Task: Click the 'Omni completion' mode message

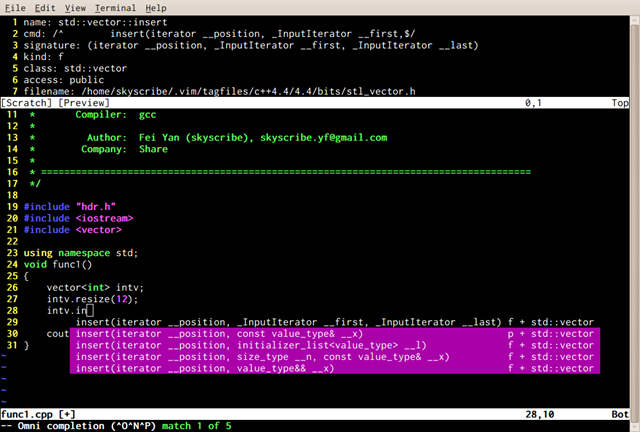Action: [78, 426]
